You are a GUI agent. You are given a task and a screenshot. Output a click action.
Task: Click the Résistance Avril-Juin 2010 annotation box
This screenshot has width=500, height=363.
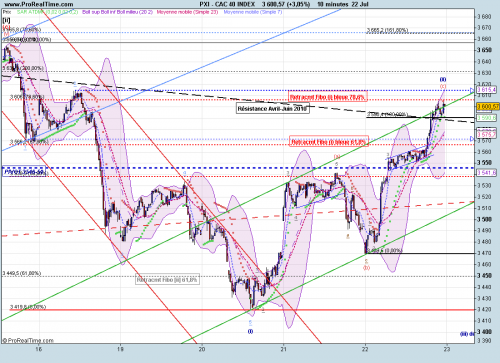pos(272,109)
